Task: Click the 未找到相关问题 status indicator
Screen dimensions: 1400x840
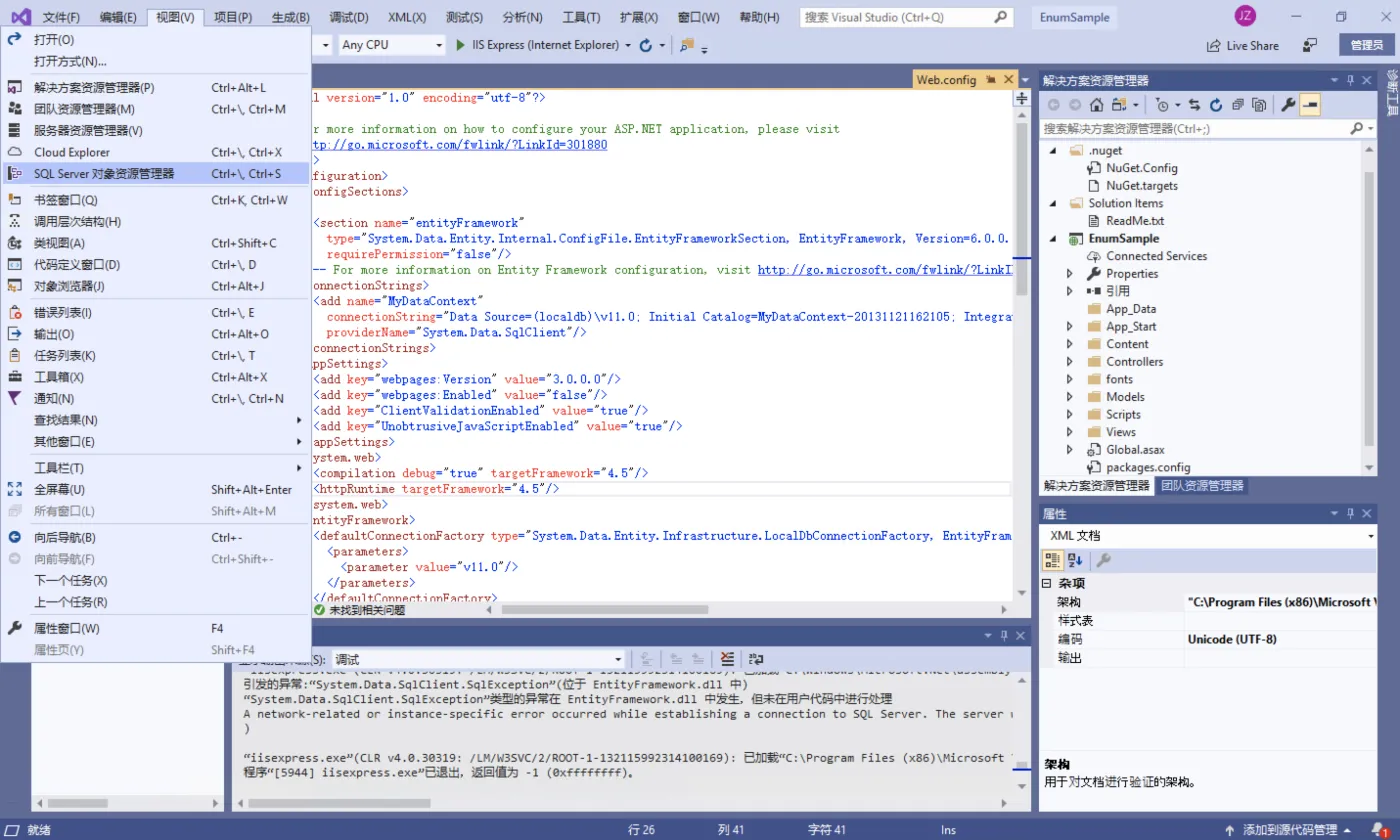Action: (x=359, y=609)
